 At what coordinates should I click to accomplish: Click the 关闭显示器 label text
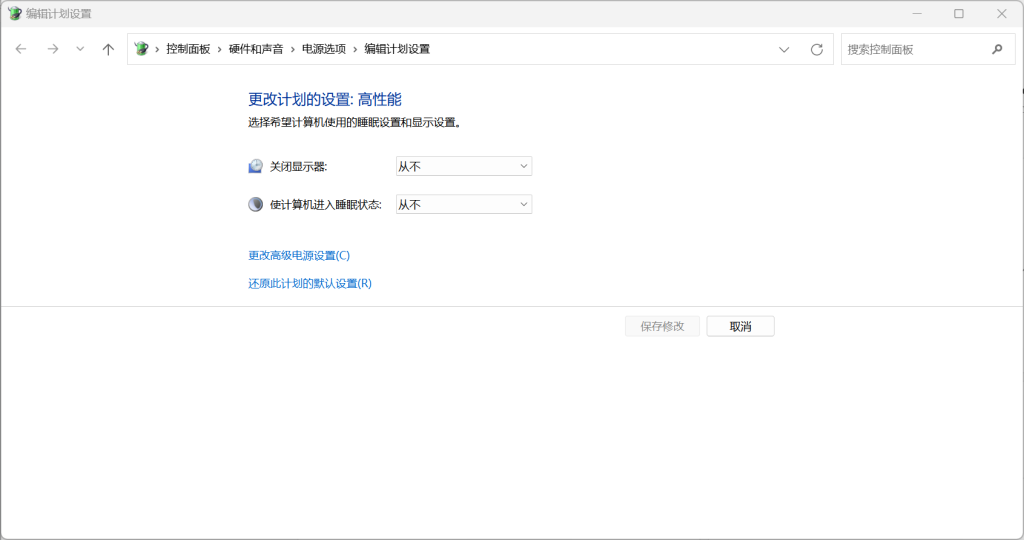pyautogui.click(x=298, y=167)
